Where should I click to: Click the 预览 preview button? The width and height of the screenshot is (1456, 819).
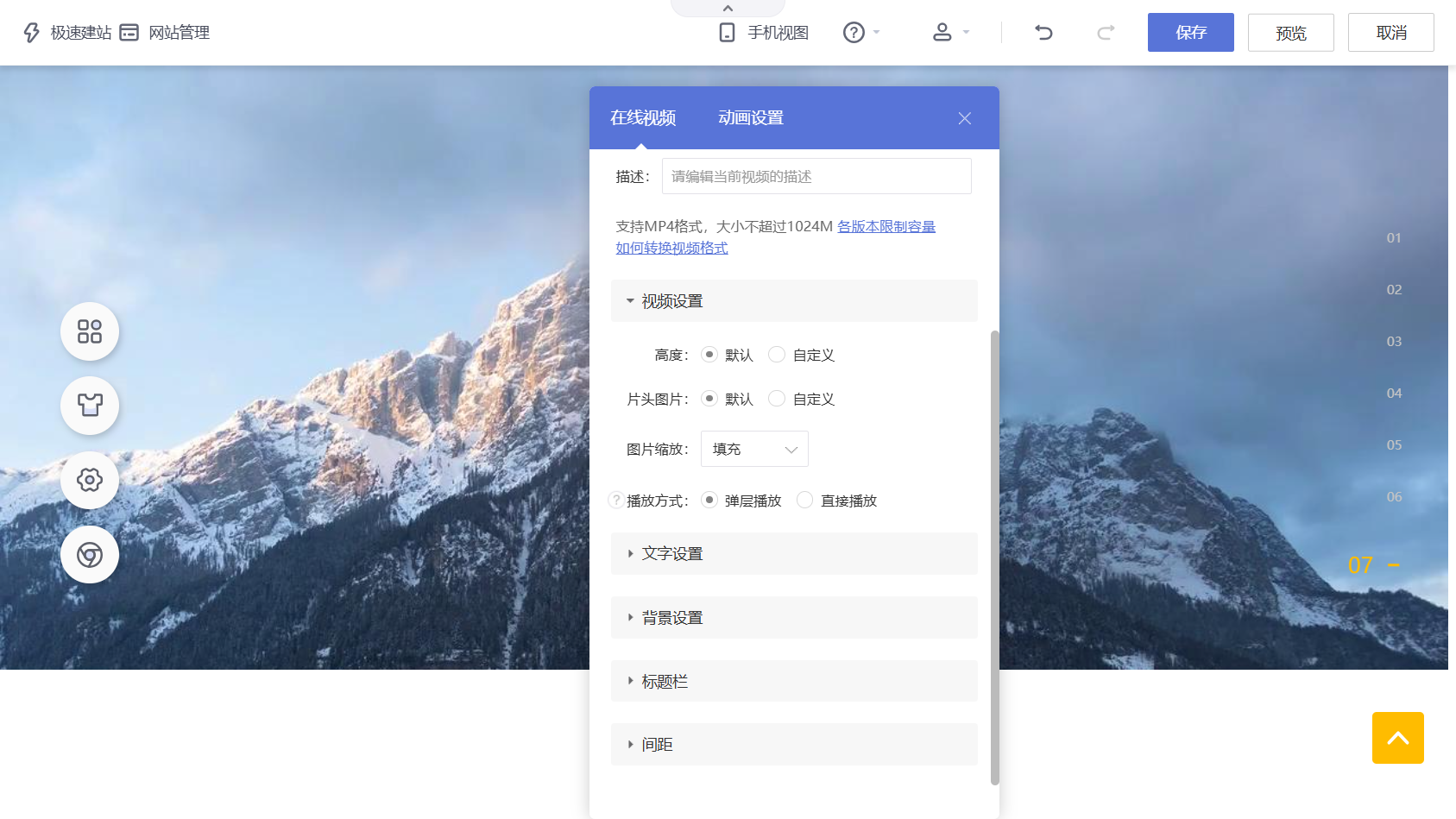1291,33
